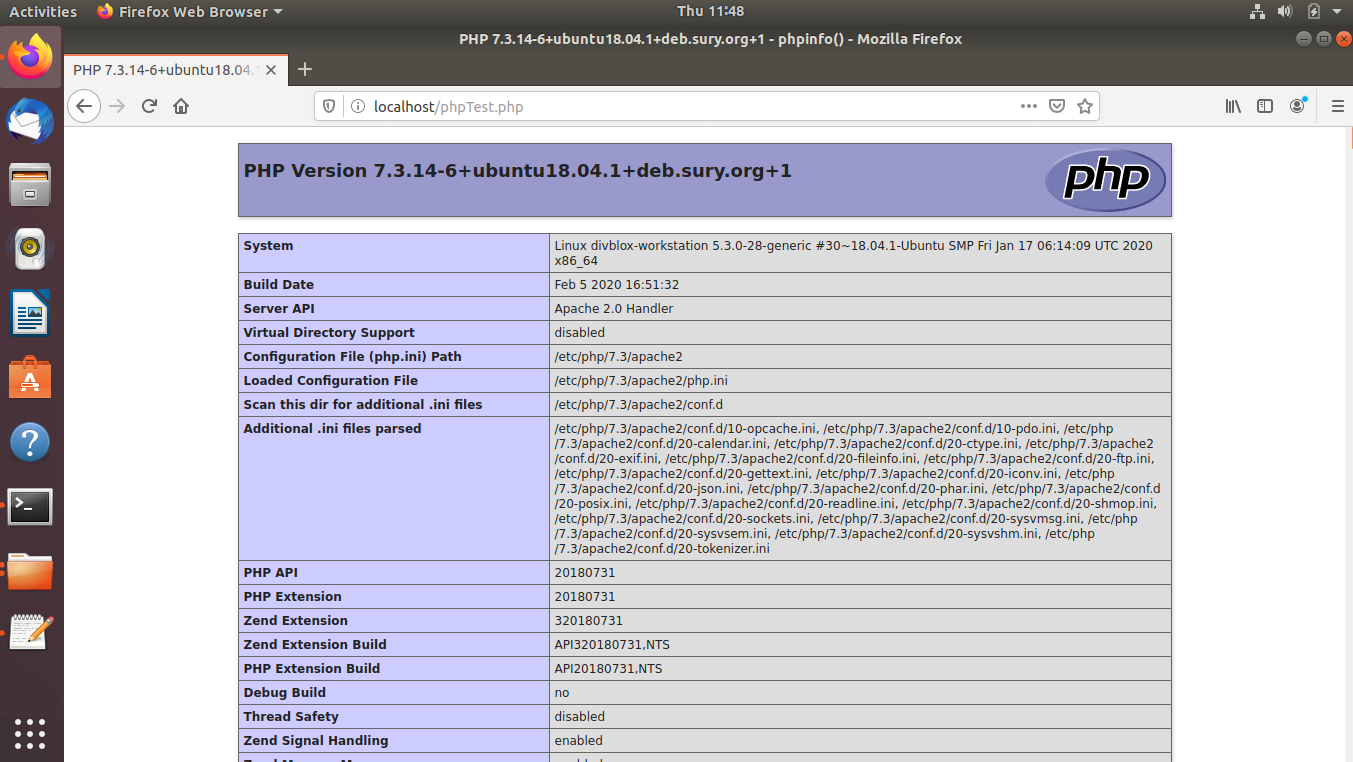
Task: Open the Library view icon
Action: tap(1234, 106)
